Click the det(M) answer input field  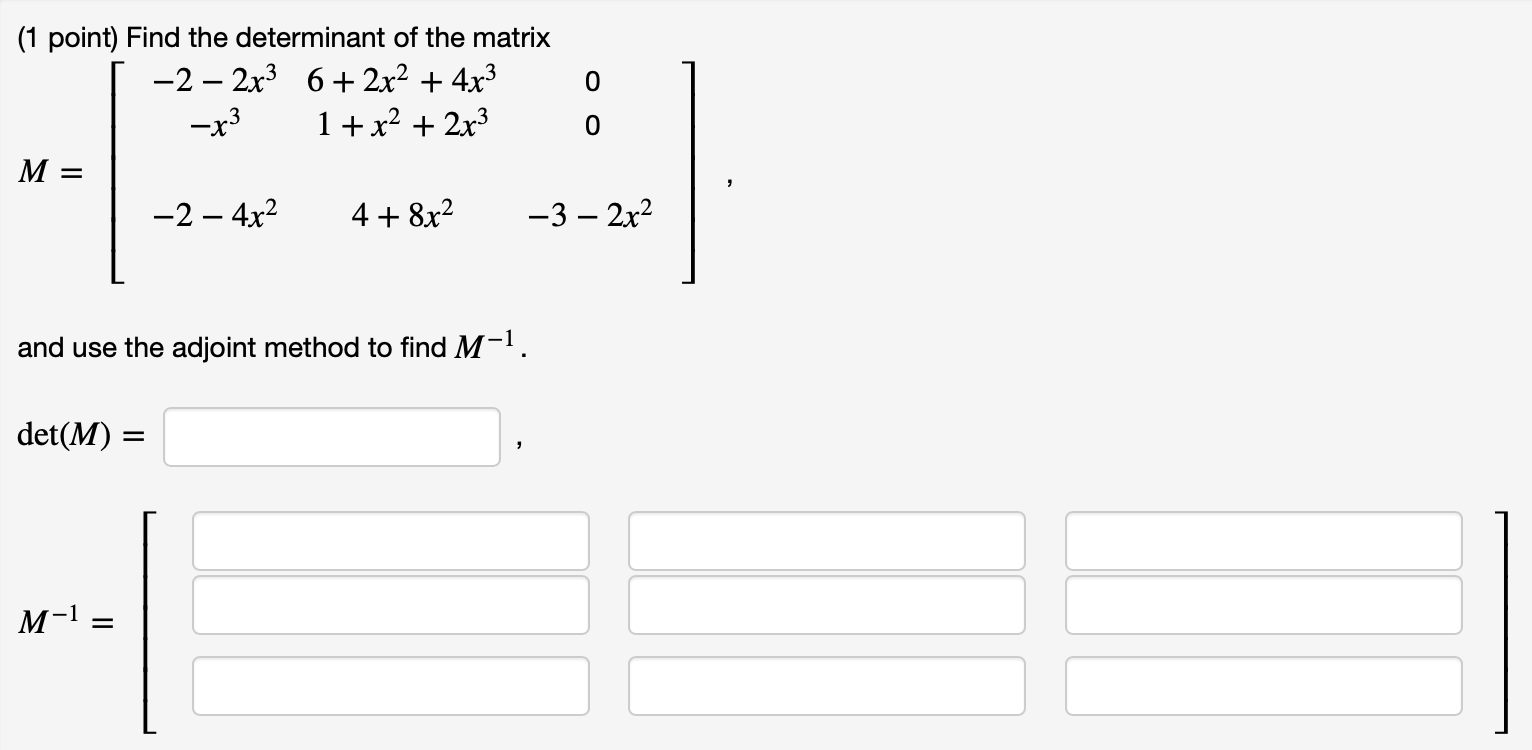point(331,436)
